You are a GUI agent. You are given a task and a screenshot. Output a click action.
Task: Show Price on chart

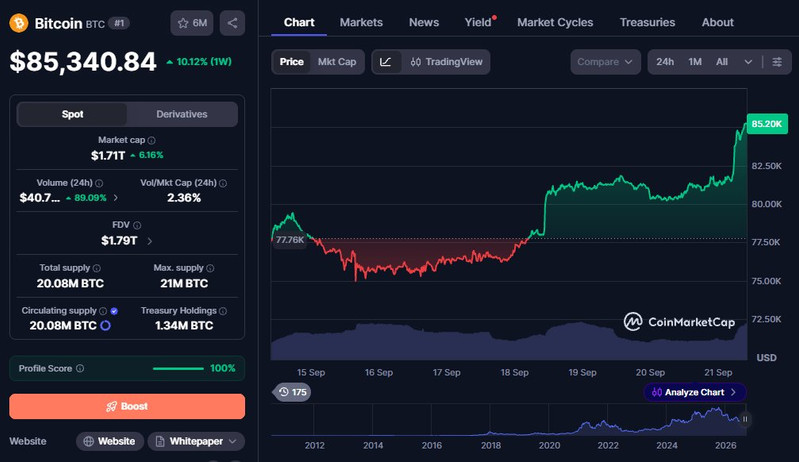click(x=291, y=62)
